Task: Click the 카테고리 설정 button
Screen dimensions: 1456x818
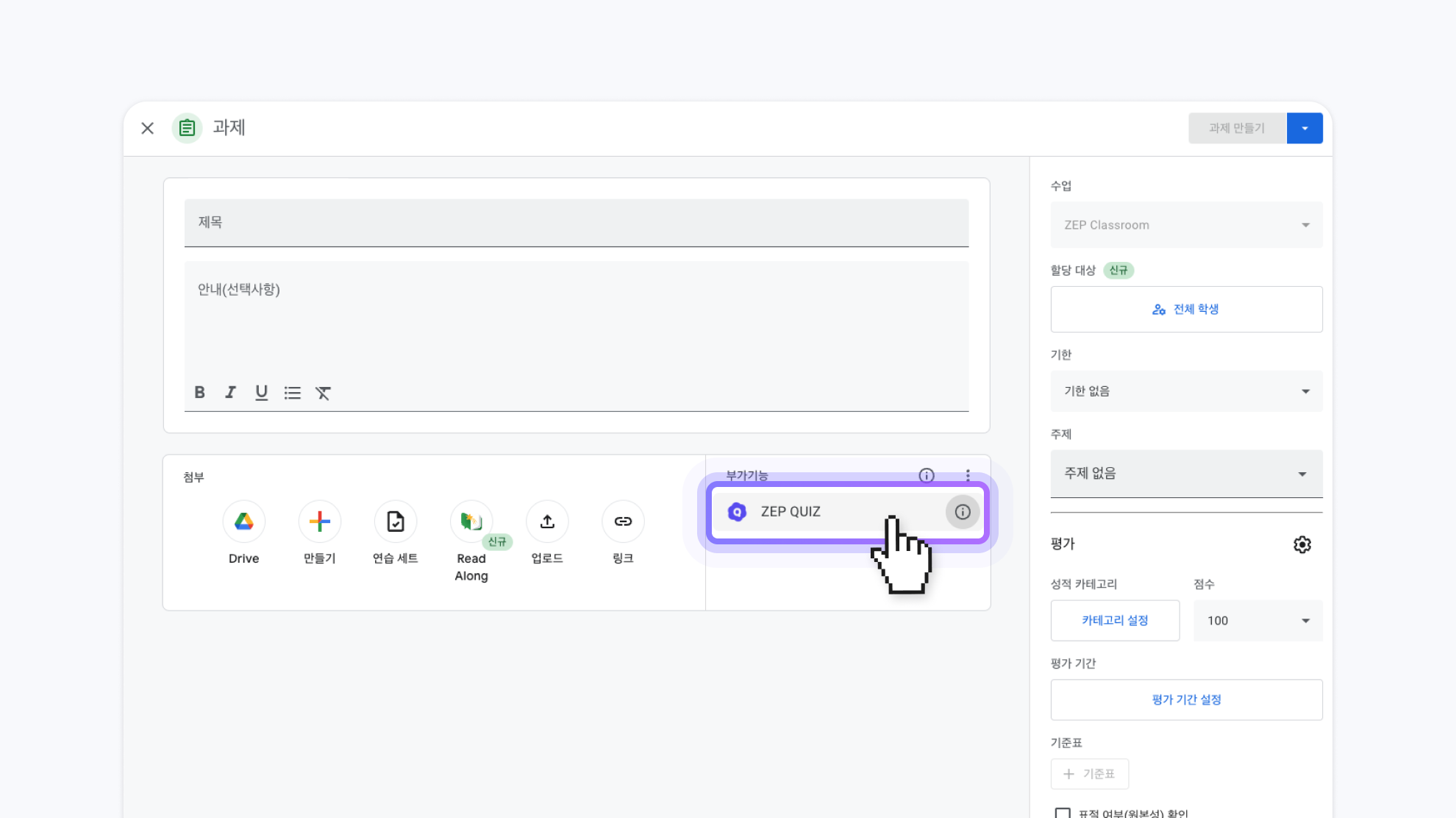Action: click(1115, 621)
